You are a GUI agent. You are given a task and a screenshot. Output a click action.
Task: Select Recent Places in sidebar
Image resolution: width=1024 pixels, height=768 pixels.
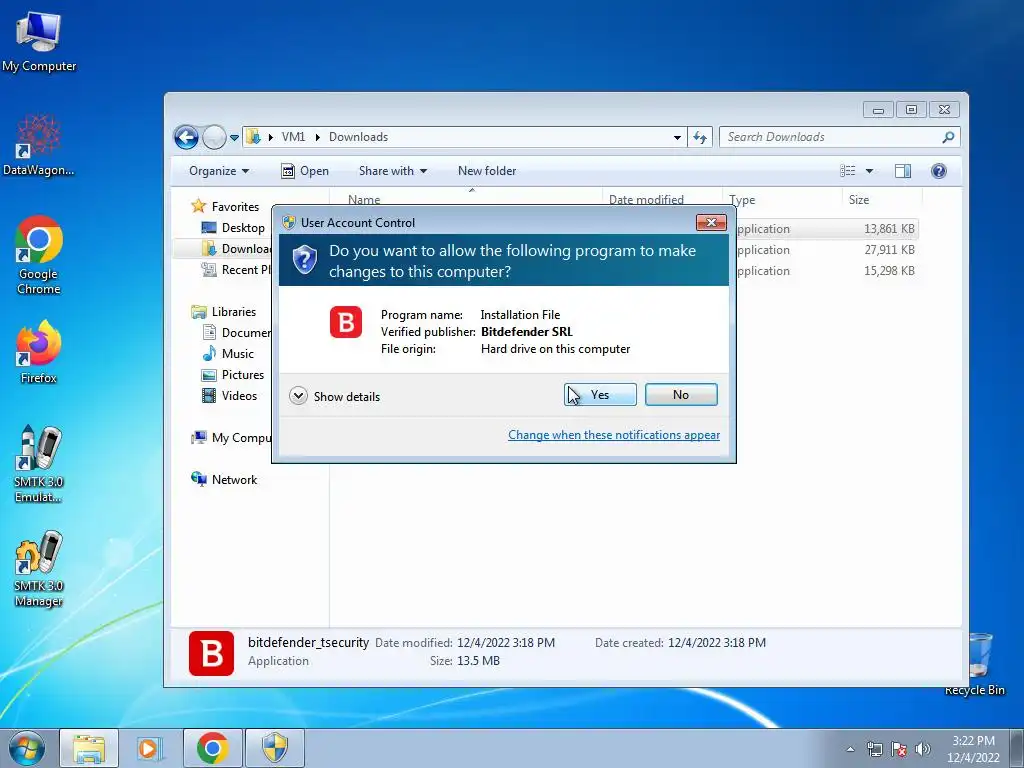click(x=236, y=270)
